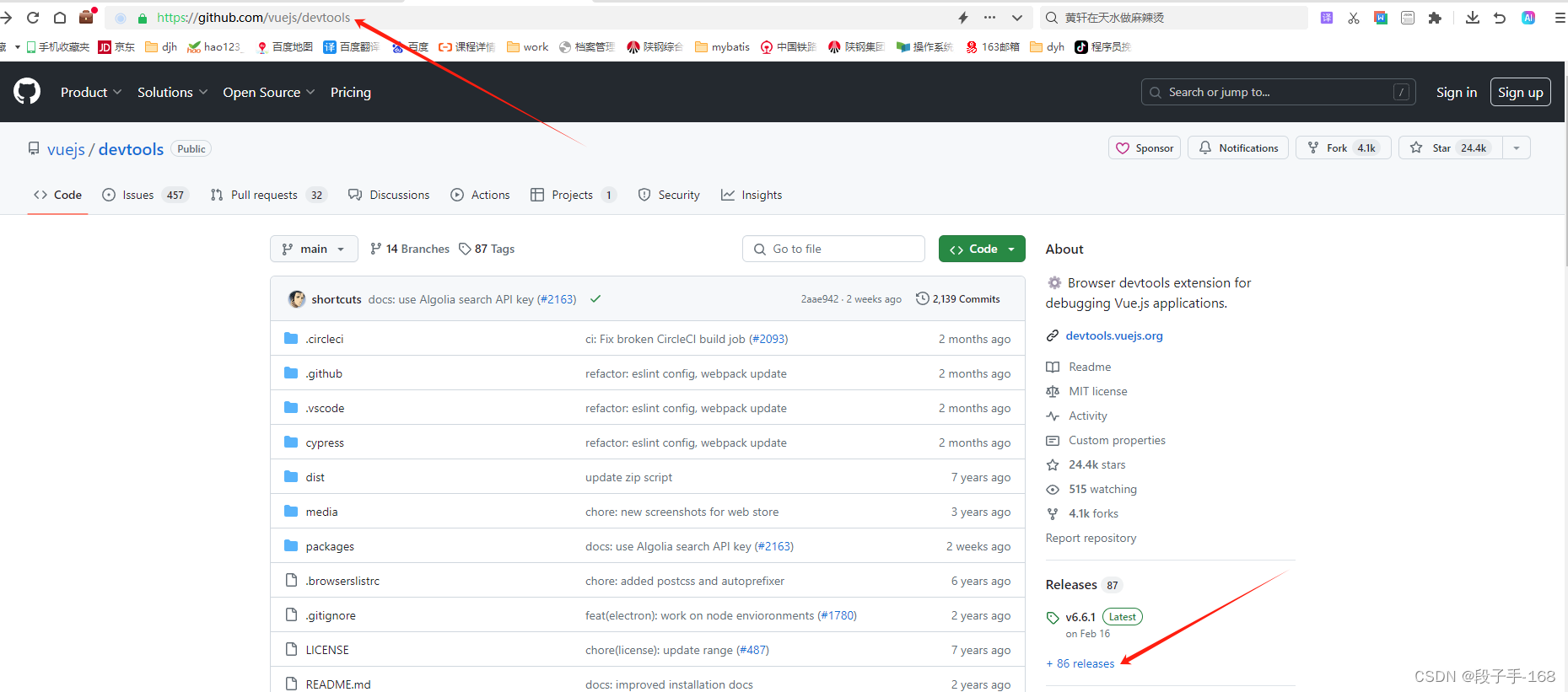This screenshot has height=692, width=1568.
Task: Expand the address bar history dropdown chevron
Action: (x=1017, y=18)
